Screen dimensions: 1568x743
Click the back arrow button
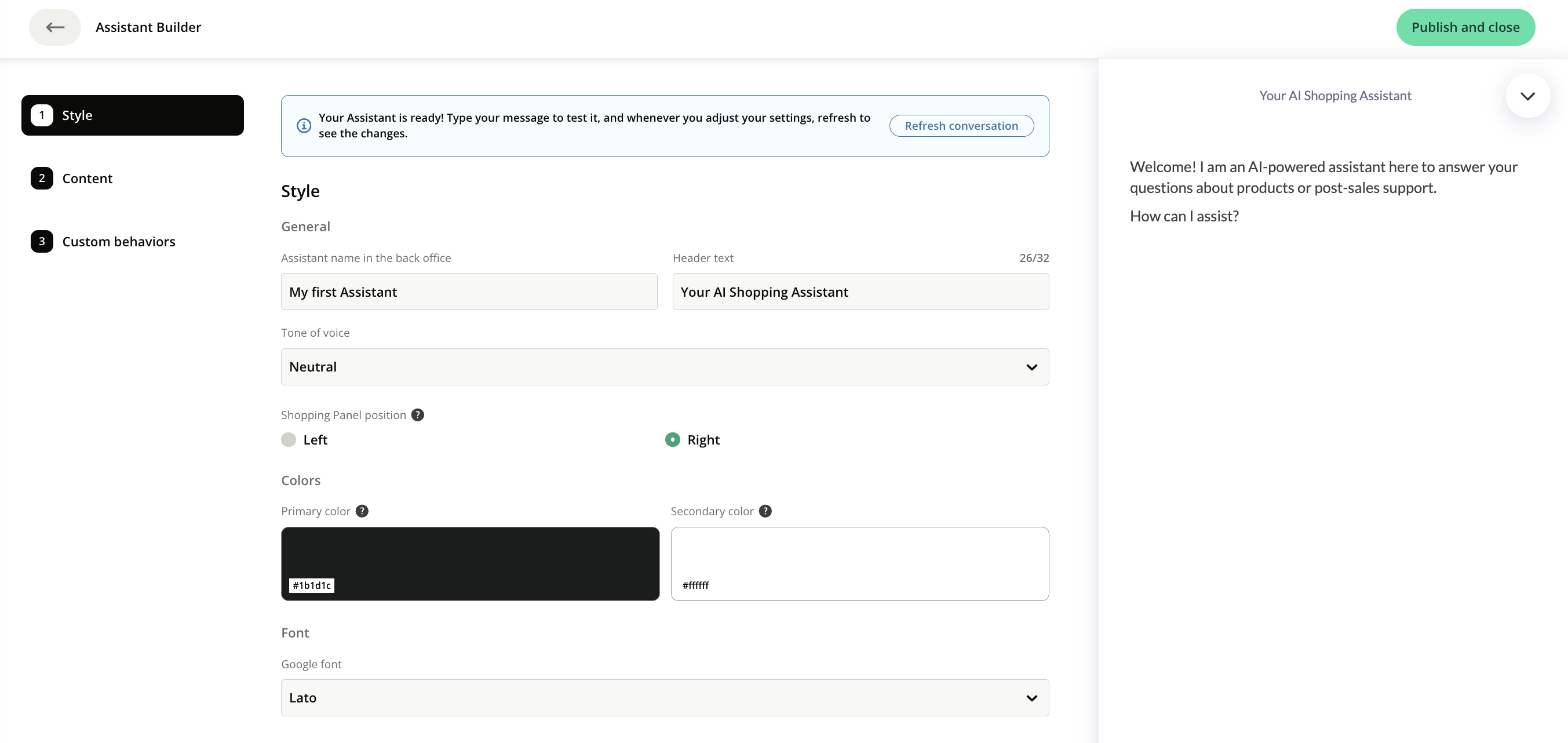click(x=55, y=27)
